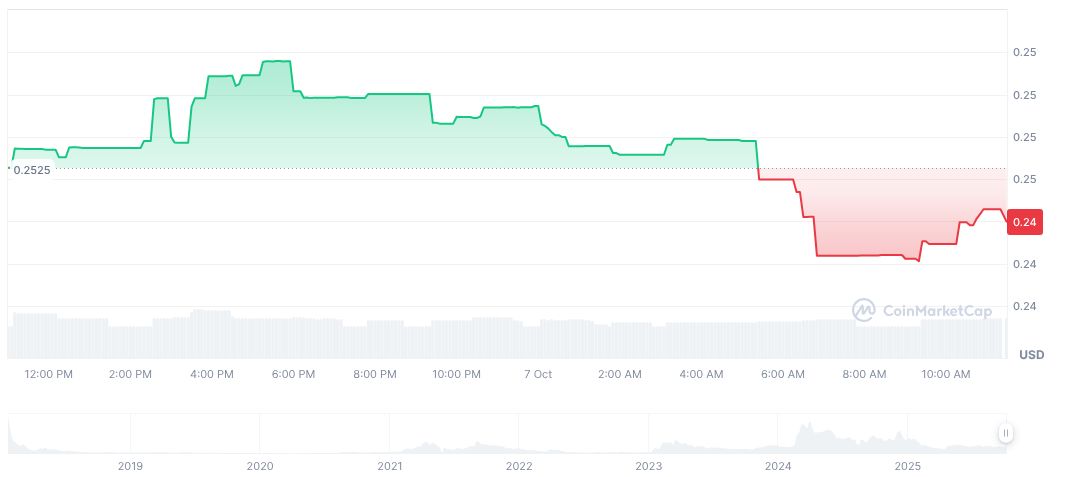Click the 2024 volume spike in navigator
The height and width of the screenshot is (477, 1072).
(x=802, y=435)
